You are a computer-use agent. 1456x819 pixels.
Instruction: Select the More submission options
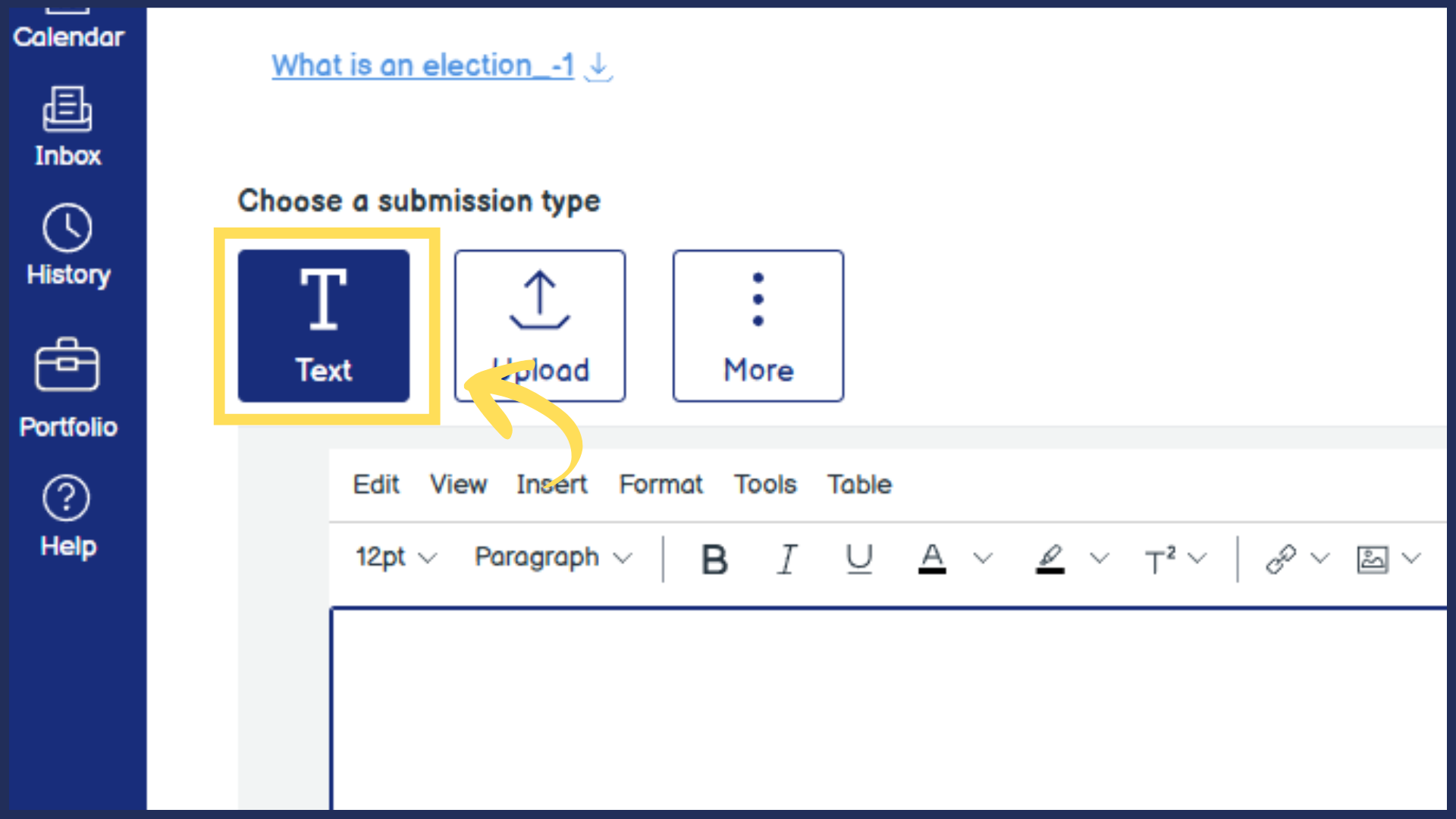[758, 326]
